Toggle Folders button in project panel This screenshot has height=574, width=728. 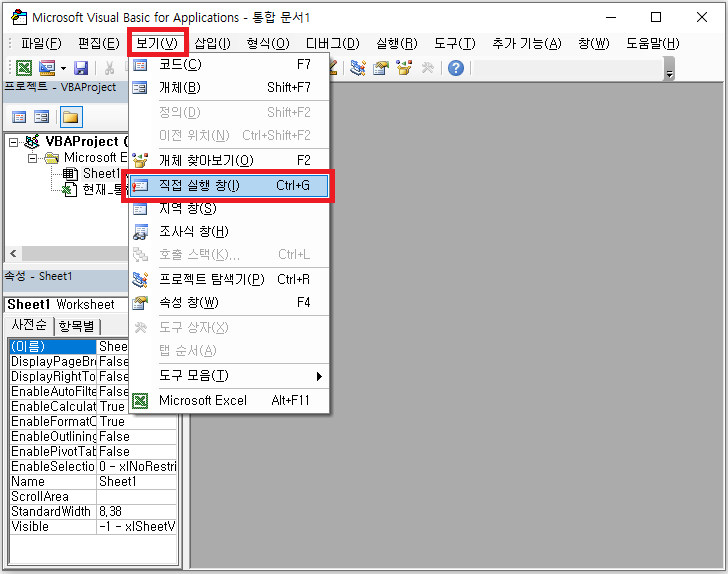[71, 117]
